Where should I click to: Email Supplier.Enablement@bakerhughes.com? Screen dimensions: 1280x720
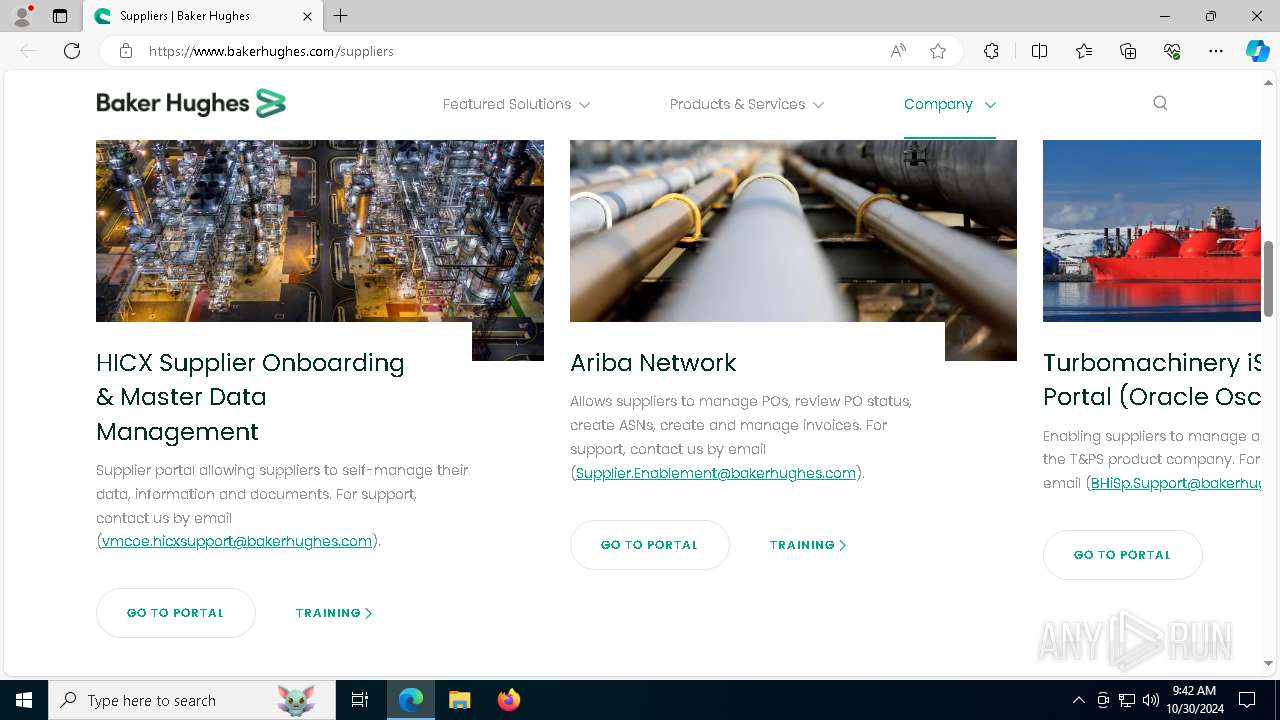click(x=716, y=473)
